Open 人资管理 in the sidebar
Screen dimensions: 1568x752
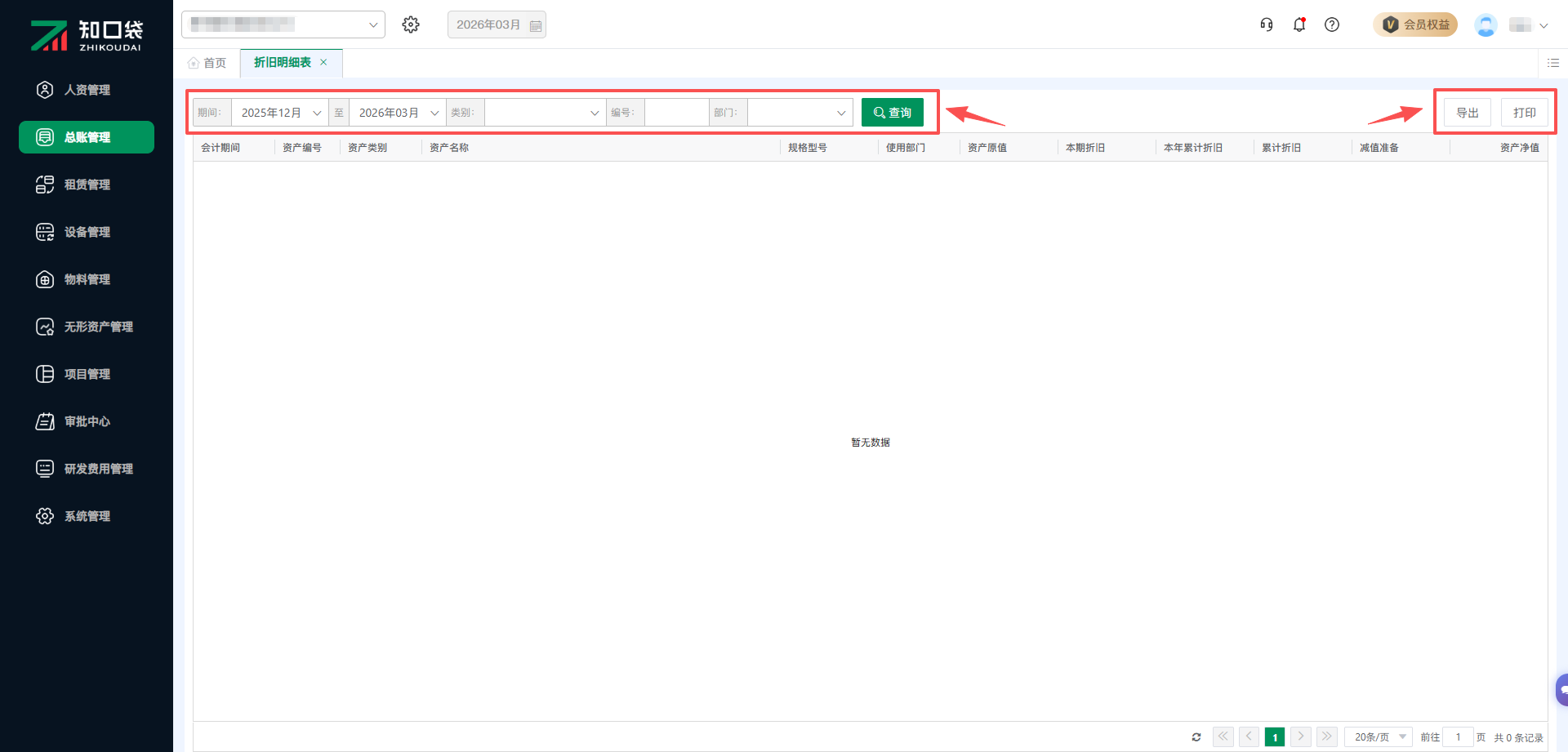[x=87, y=90]
